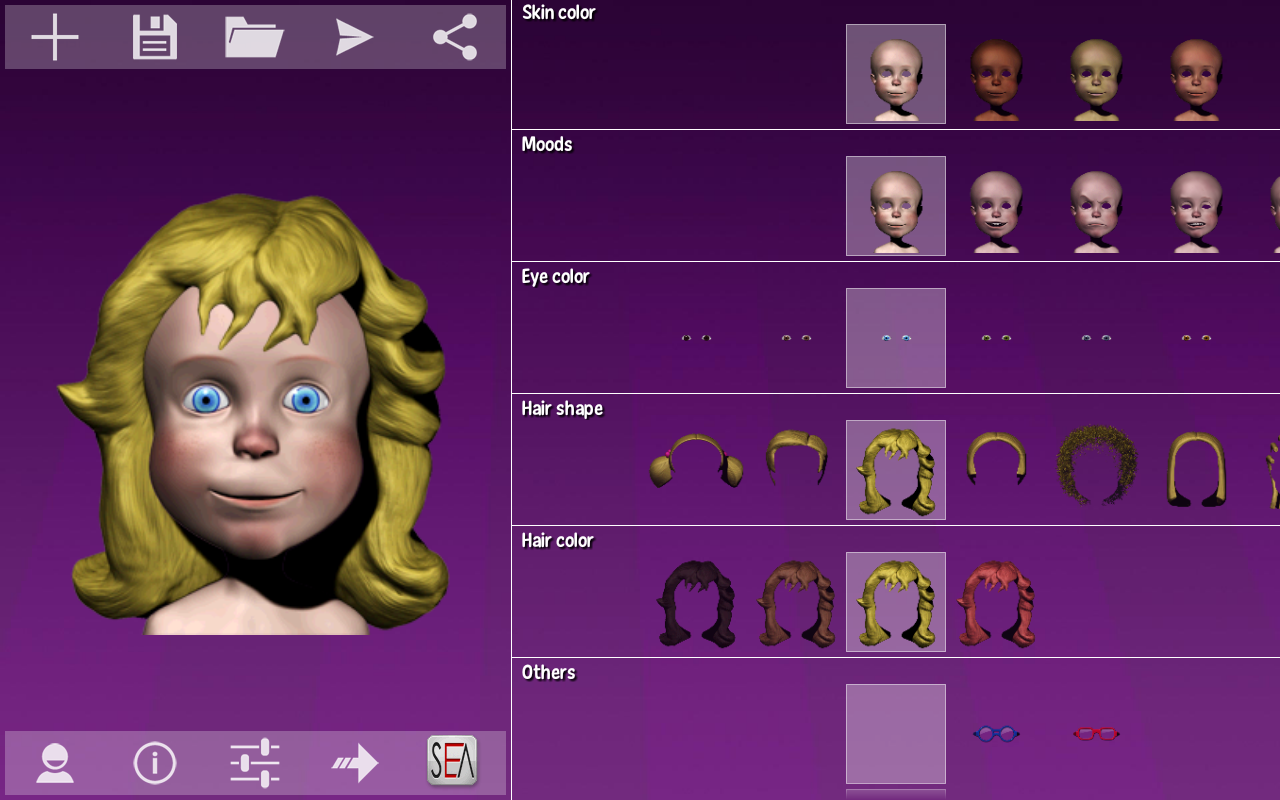Screen dimensions: 1280x800
Task: Select the neutral mood face
Action: pos(896,206)
